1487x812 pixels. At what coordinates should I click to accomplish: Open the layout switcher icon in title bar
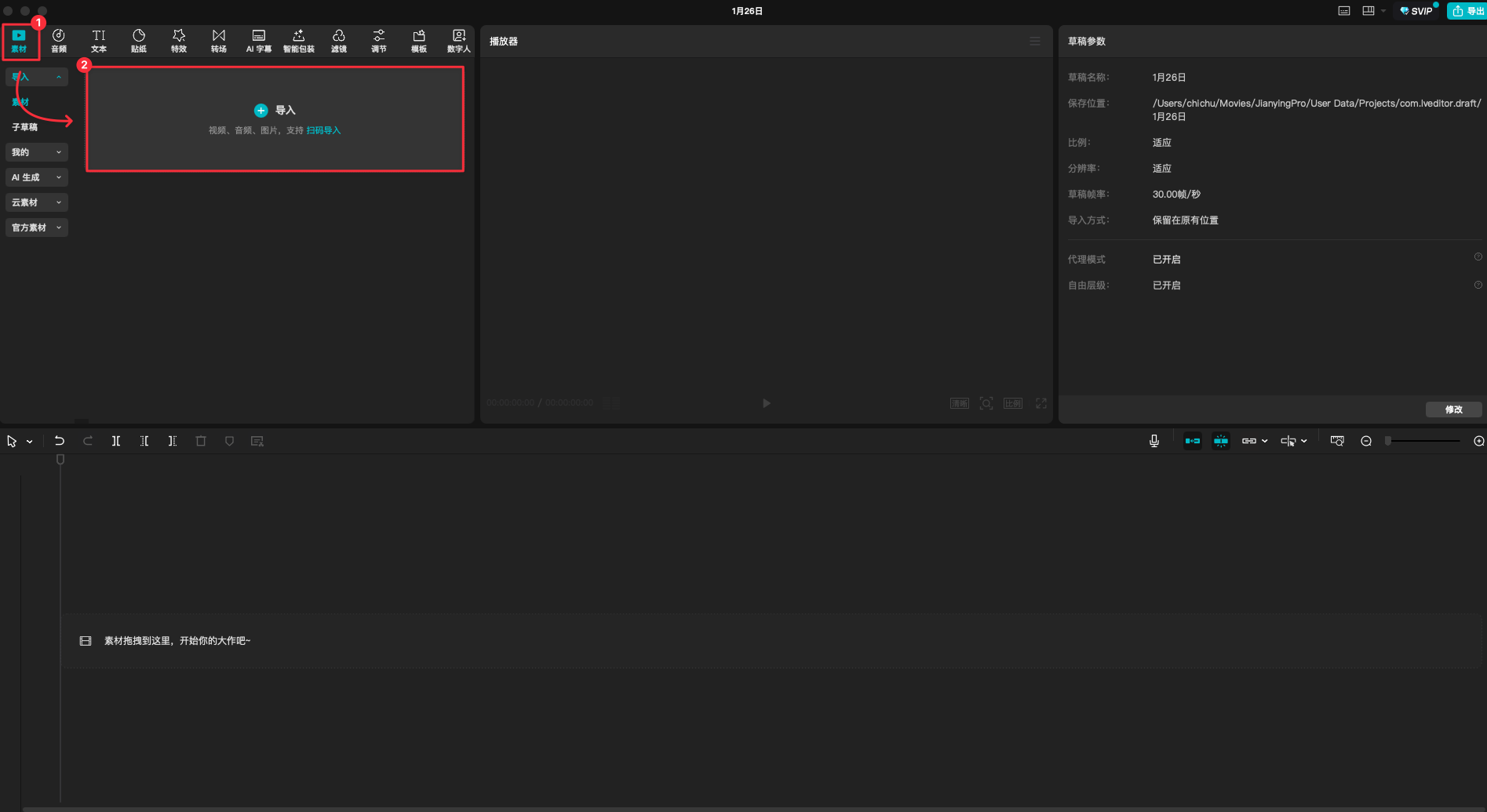pos(1369,11)
